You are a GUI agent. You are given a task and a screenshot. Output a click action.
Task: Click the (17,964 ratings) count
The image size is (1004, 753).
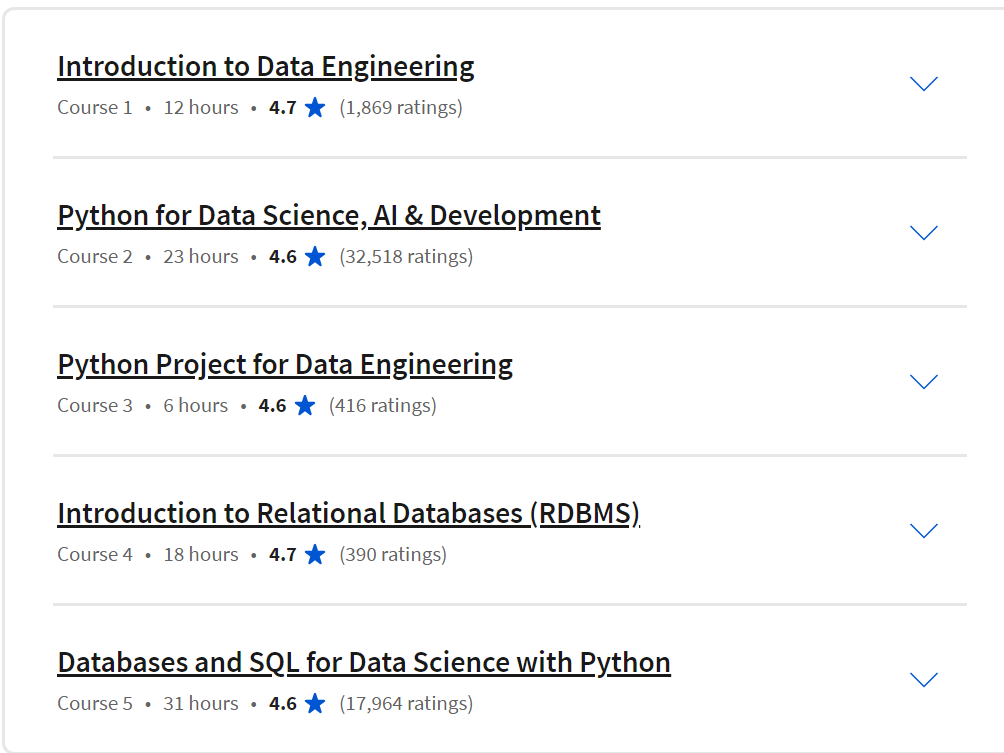click(x=406, y=704)
